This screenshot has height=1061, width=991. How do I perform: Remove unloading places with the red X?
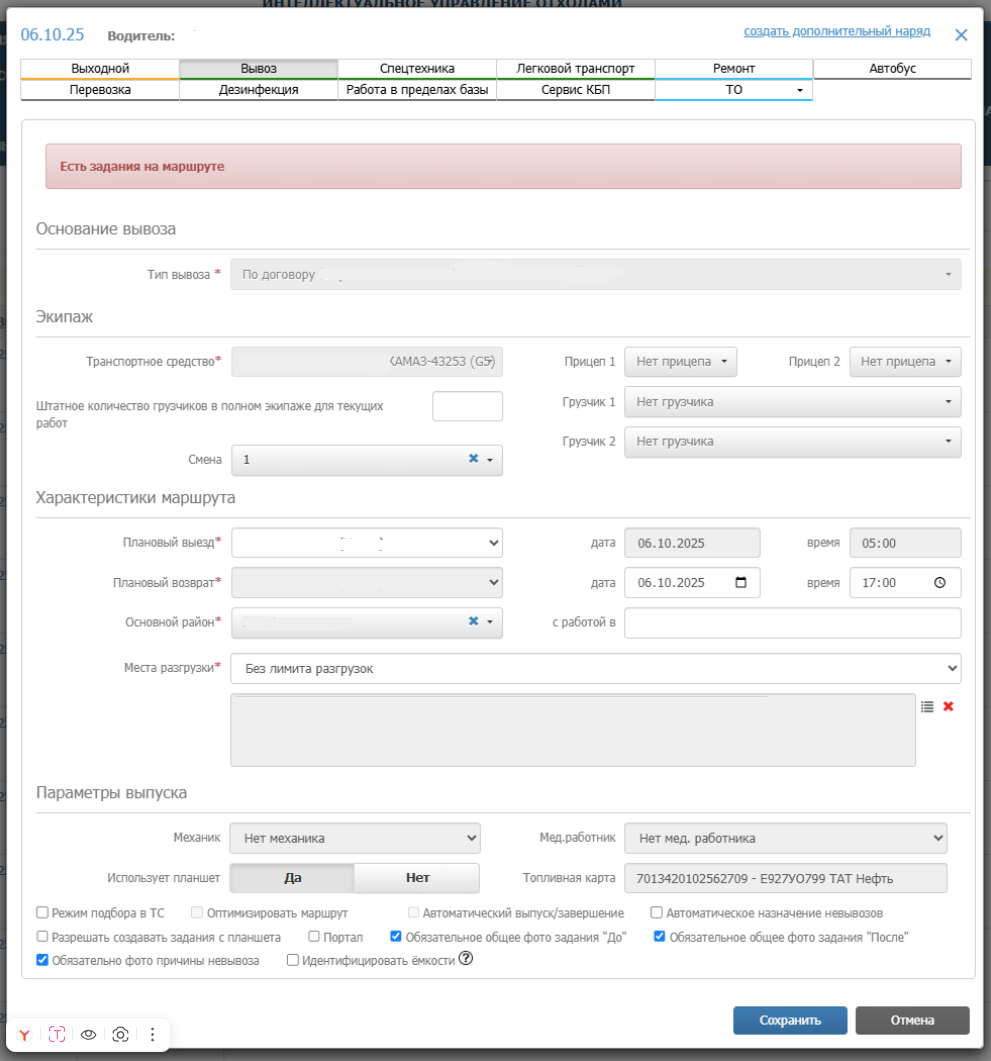click(x=948, y=706)
